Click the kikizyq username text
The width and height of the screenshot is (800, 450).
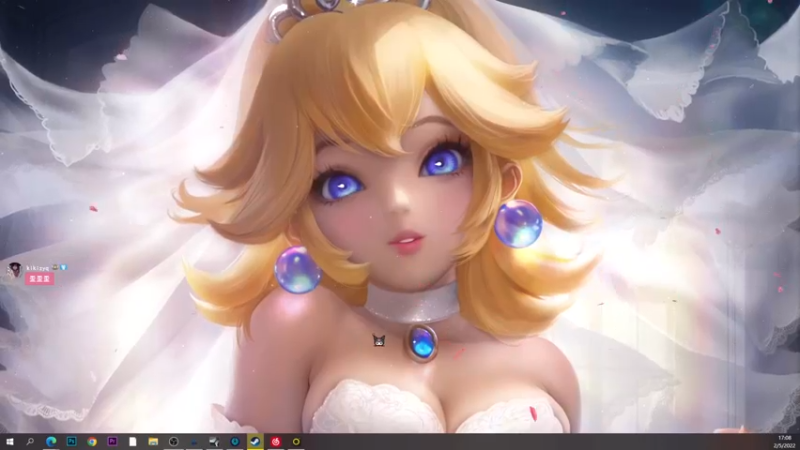tap(38, 268)
